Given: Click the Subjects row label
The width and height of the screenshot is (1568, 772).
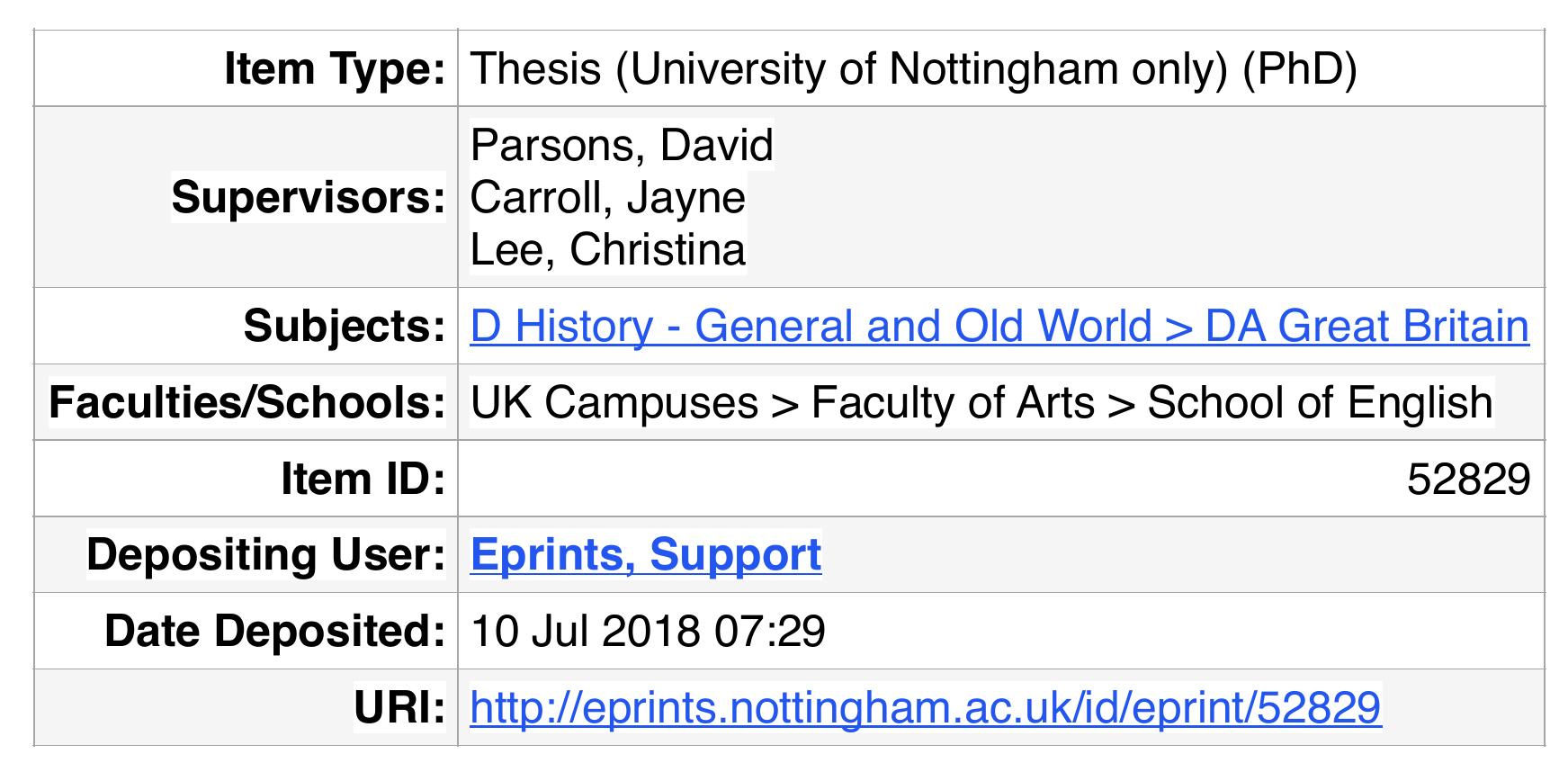Looking at the screenshot, I should tap(344, 326).
